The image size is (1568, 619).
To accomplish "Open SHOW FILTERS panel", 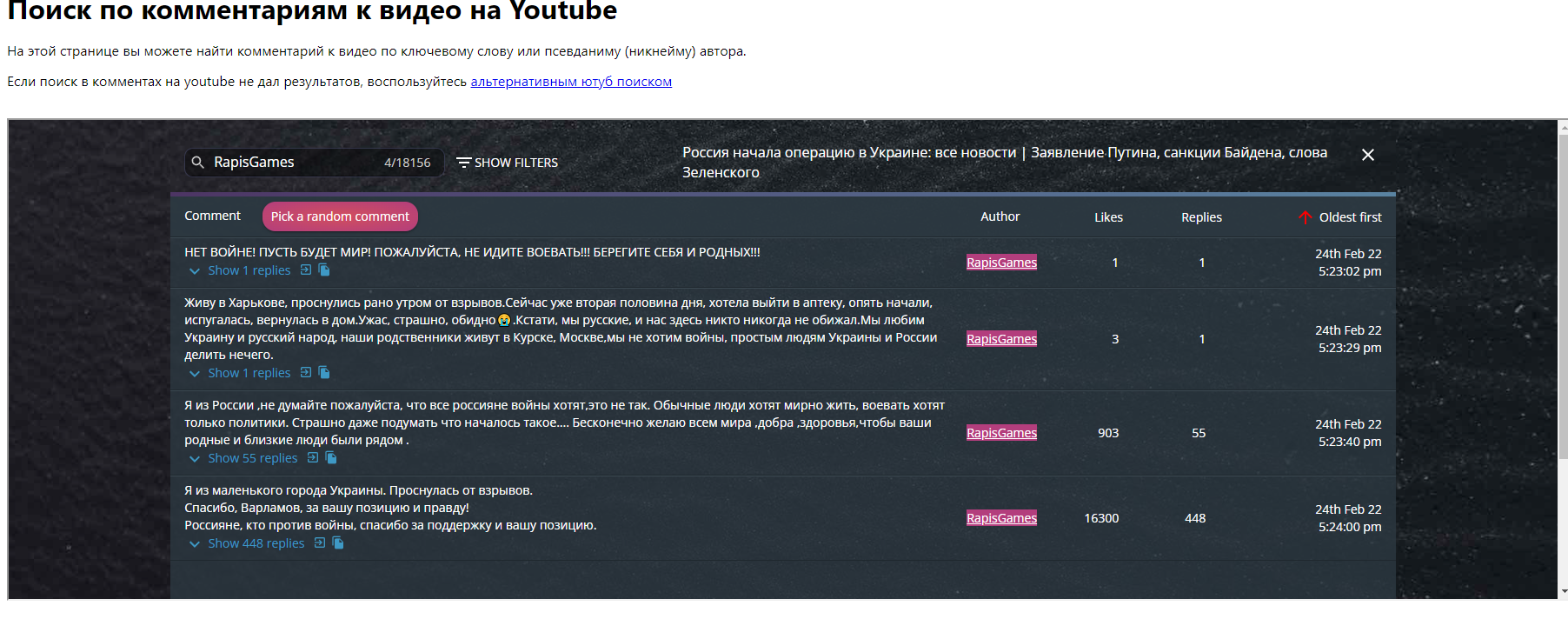I will pyautogui.click(x=508, y=163).
